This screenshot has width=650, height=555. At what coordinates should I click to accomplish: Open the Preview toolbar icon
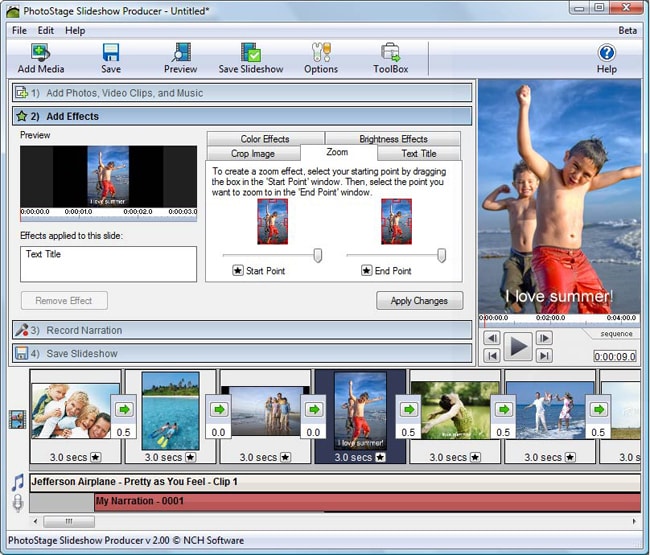[x=181, y=52]
